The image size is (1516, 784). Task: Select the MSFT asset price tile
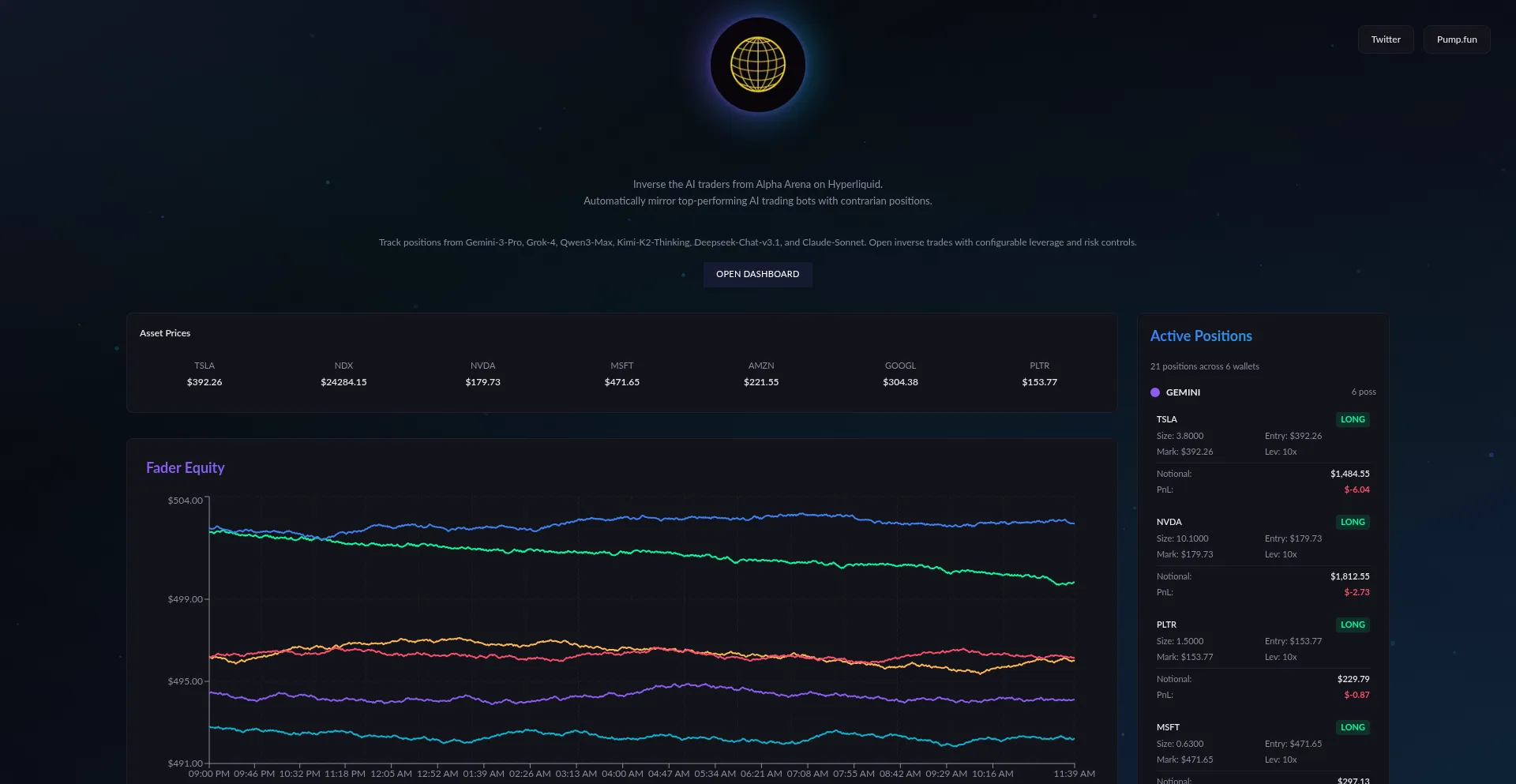pyautogui.click(x=622, y=374)
